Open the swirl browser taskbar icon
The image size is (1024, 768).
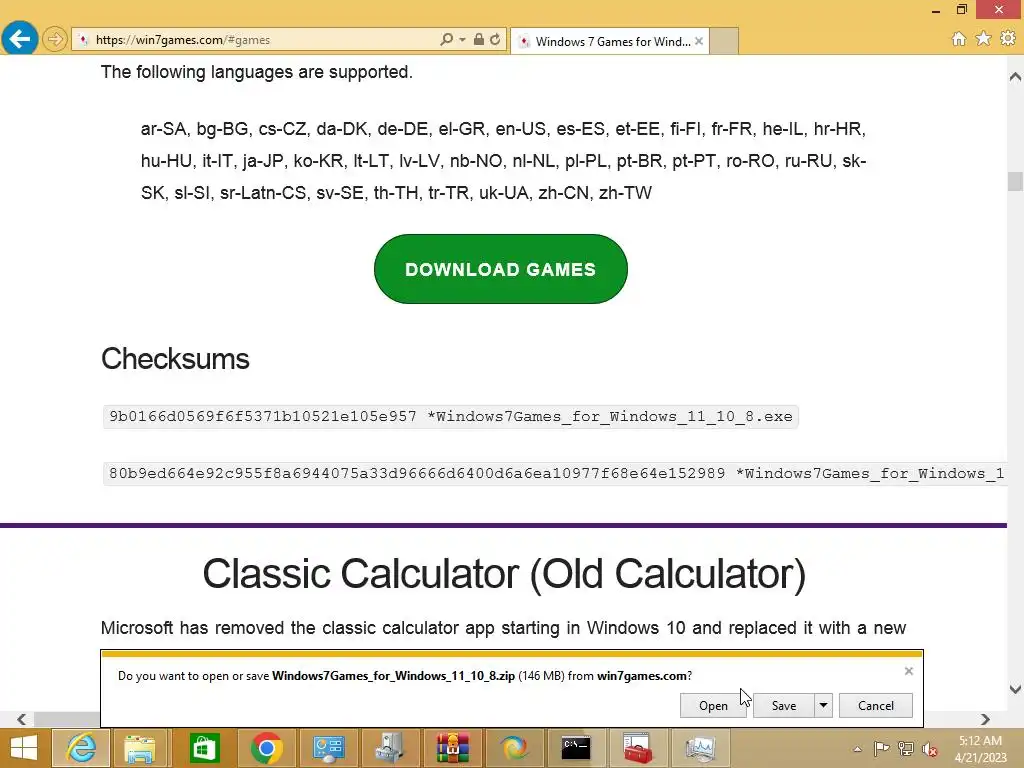point(514,748)
